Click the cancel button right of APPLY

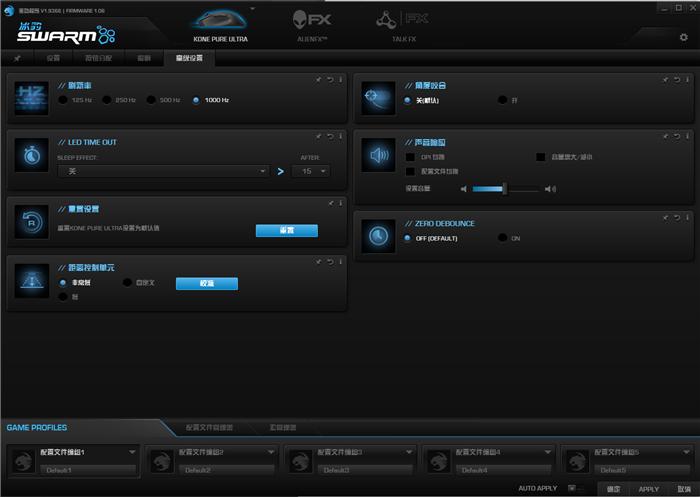coord(684,489)
